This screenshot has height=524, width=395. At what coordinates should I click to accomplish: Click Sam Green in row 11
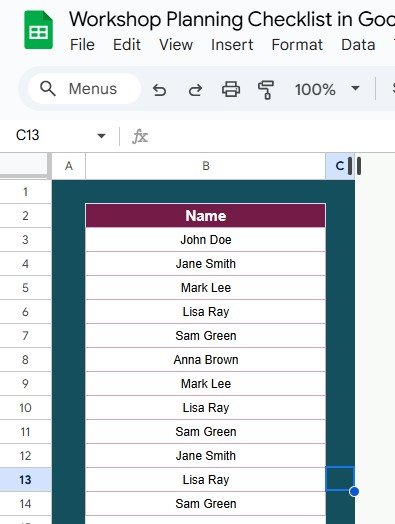coord(206,432)
